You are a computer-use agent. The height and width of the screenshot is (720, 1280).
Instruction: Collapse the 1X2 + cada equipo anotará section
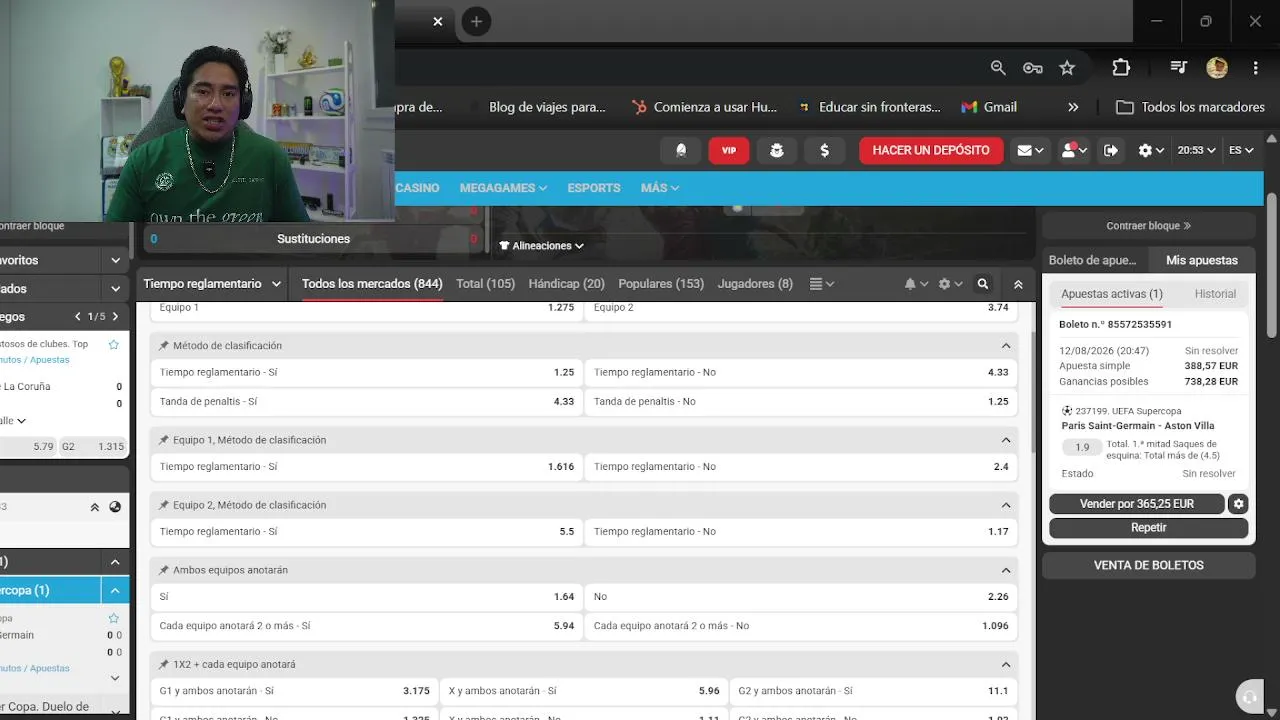click(1006, 664)
